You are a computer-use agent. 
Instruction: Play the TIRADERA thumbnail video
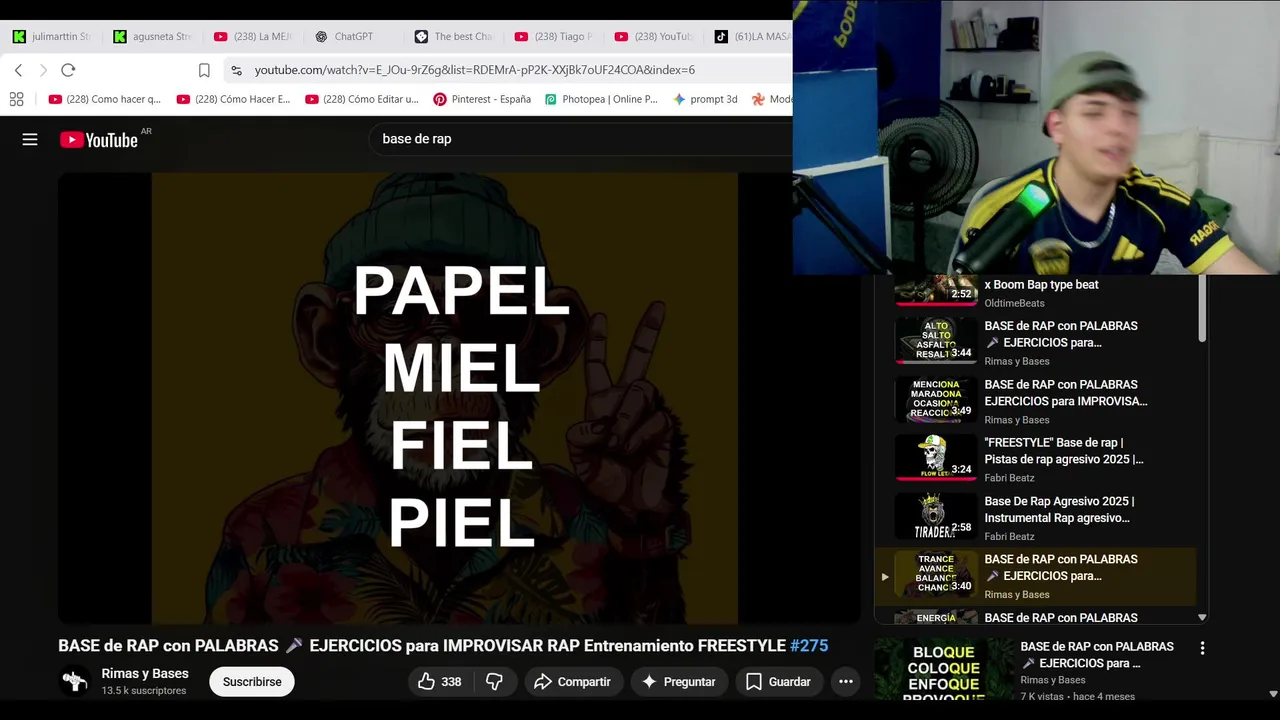point(935,517)
